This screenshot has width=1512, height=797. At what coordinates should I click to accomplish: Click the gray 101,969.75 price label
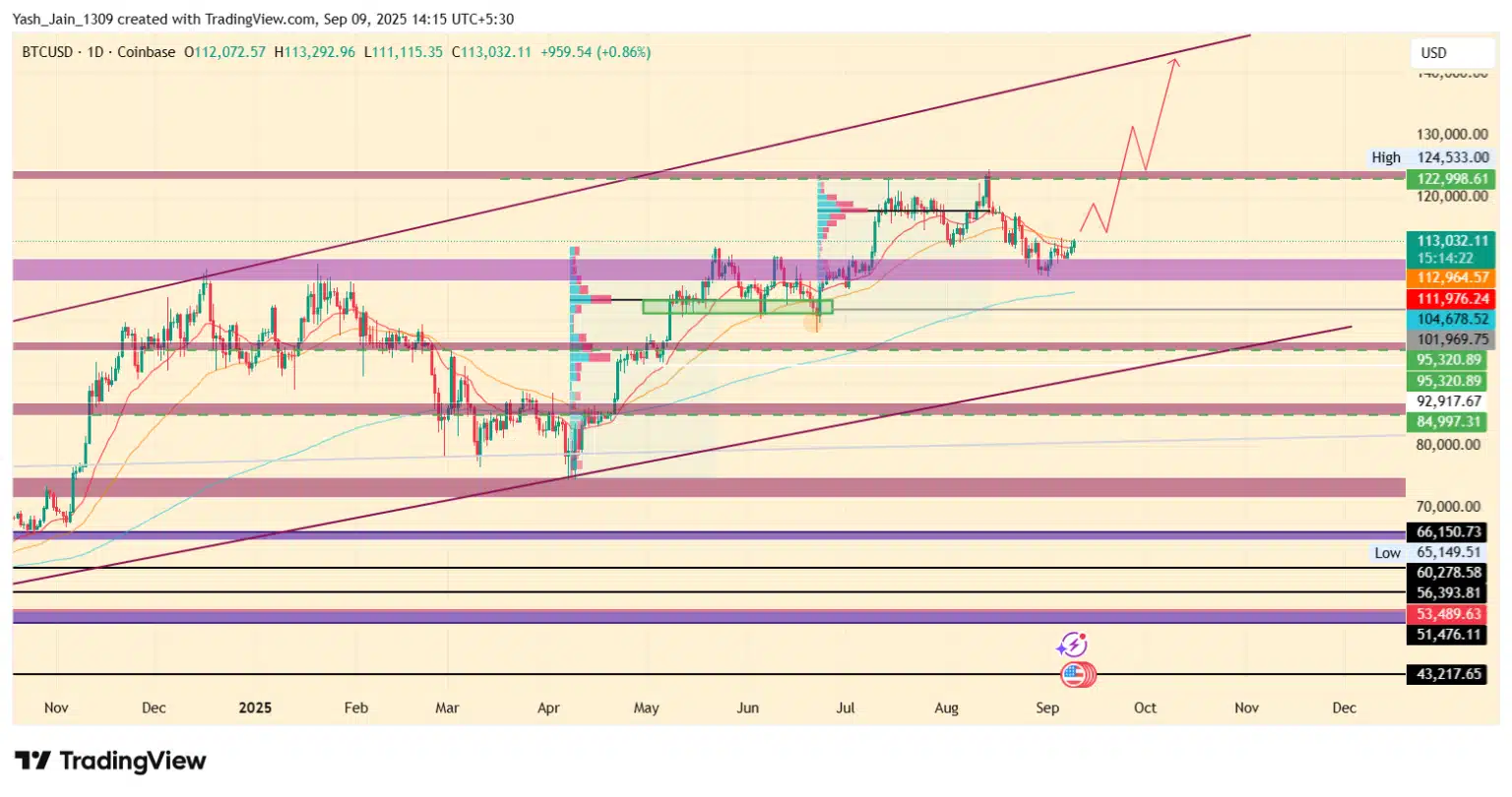tap(1451, 339)
